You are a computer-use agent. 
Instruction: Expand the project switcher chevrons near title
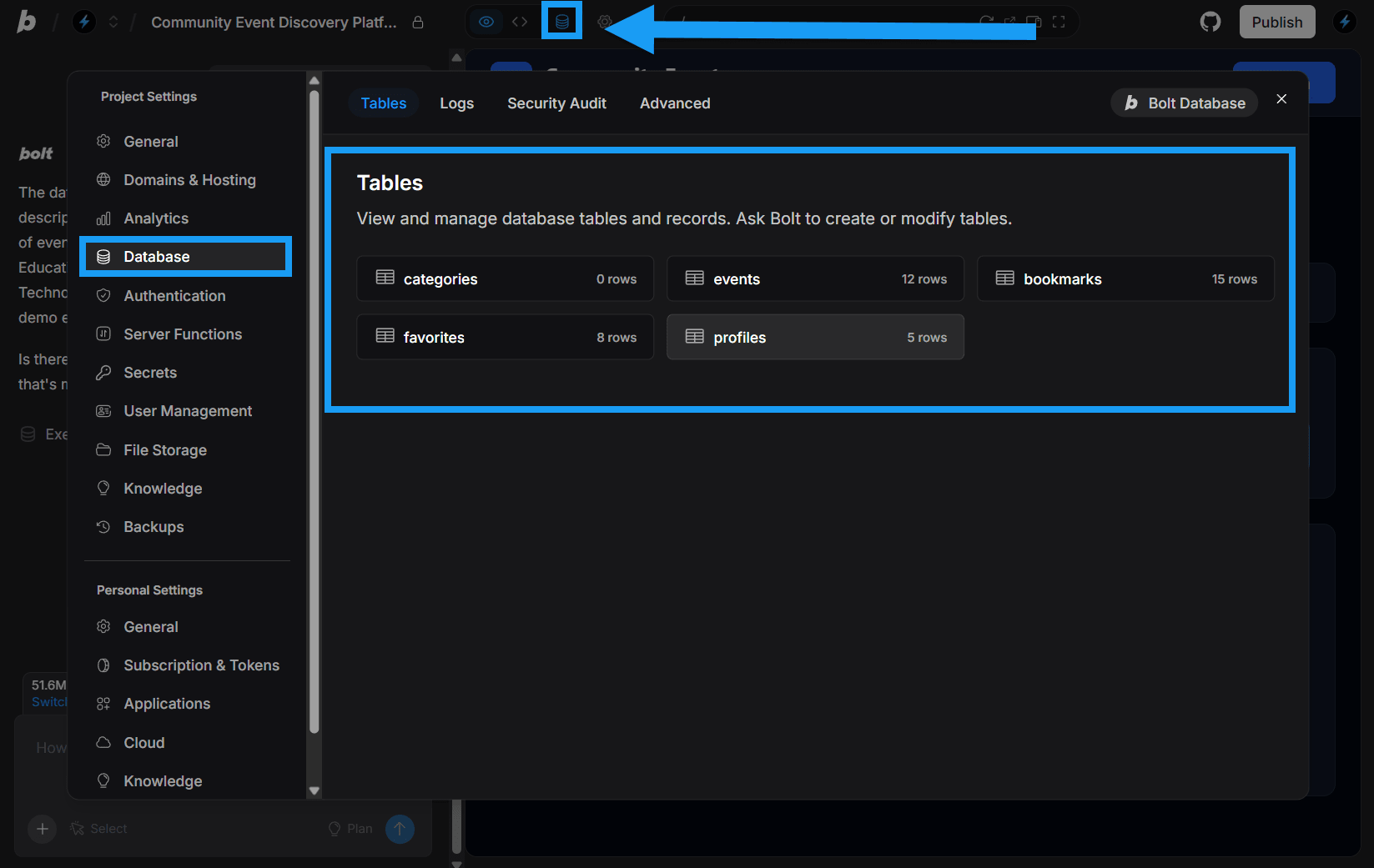coord(113,22)
